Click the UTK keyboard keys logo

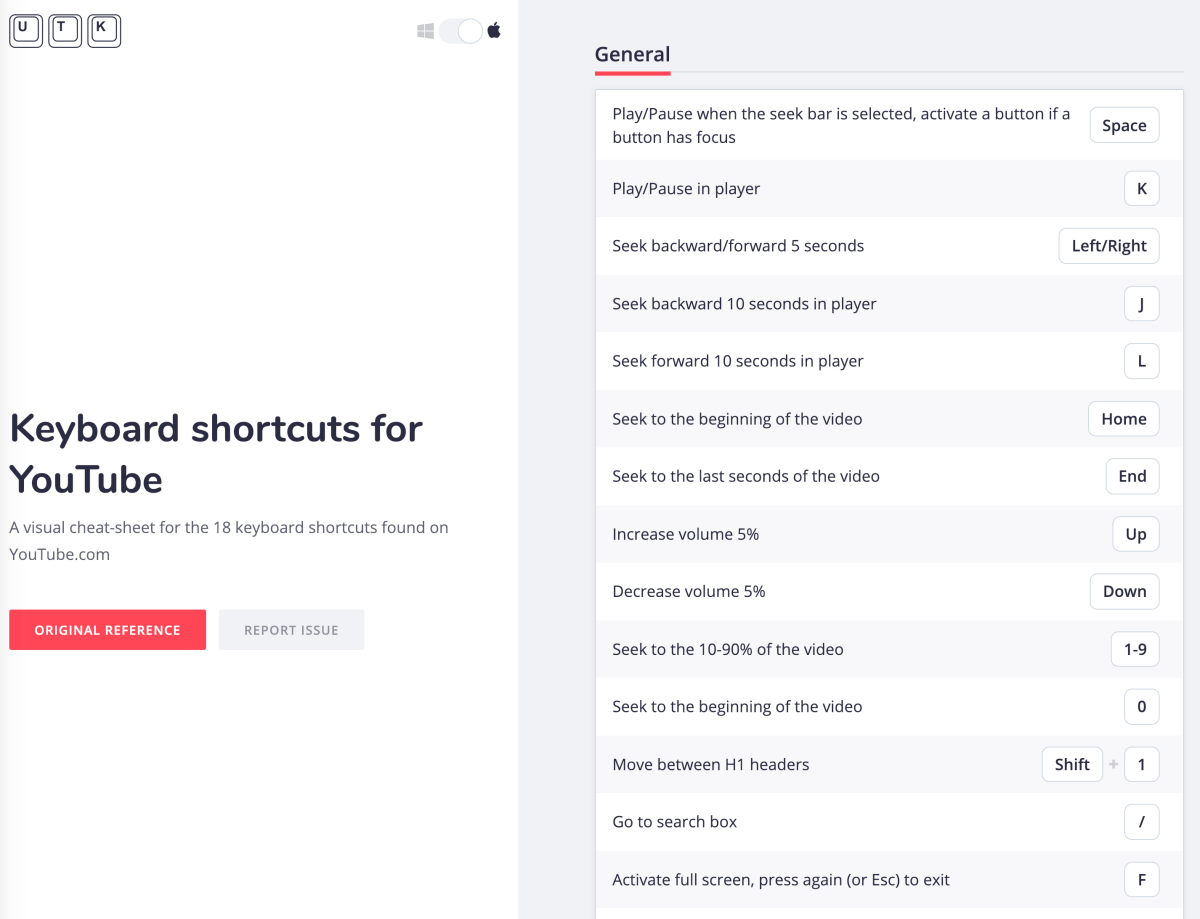(65, 31)
